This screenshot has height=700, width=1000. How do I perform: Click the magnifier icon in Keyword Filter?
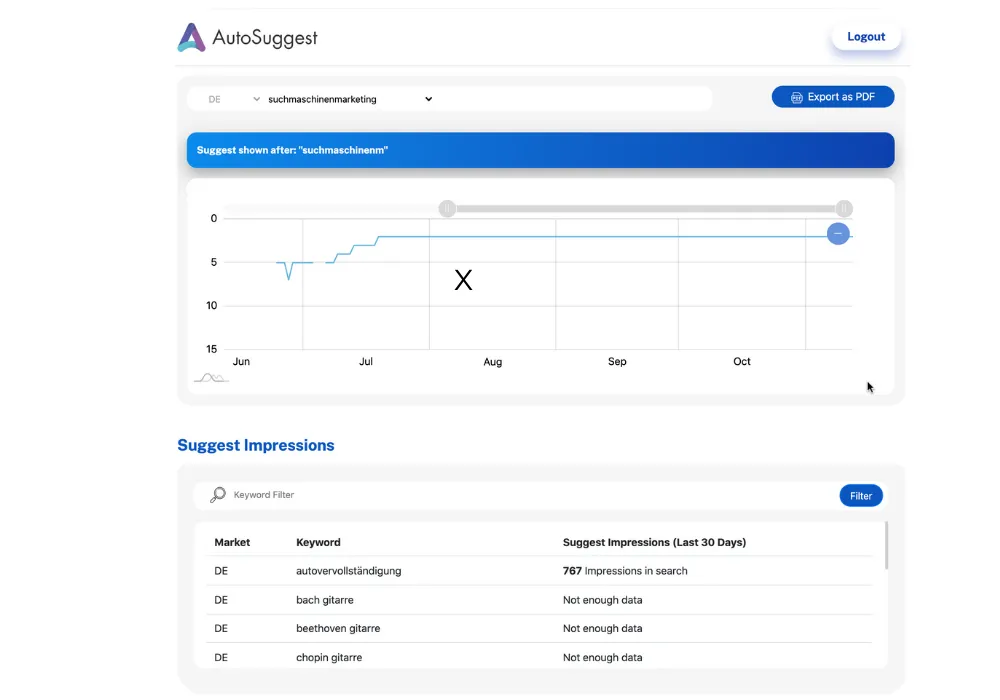coord(217,495)
